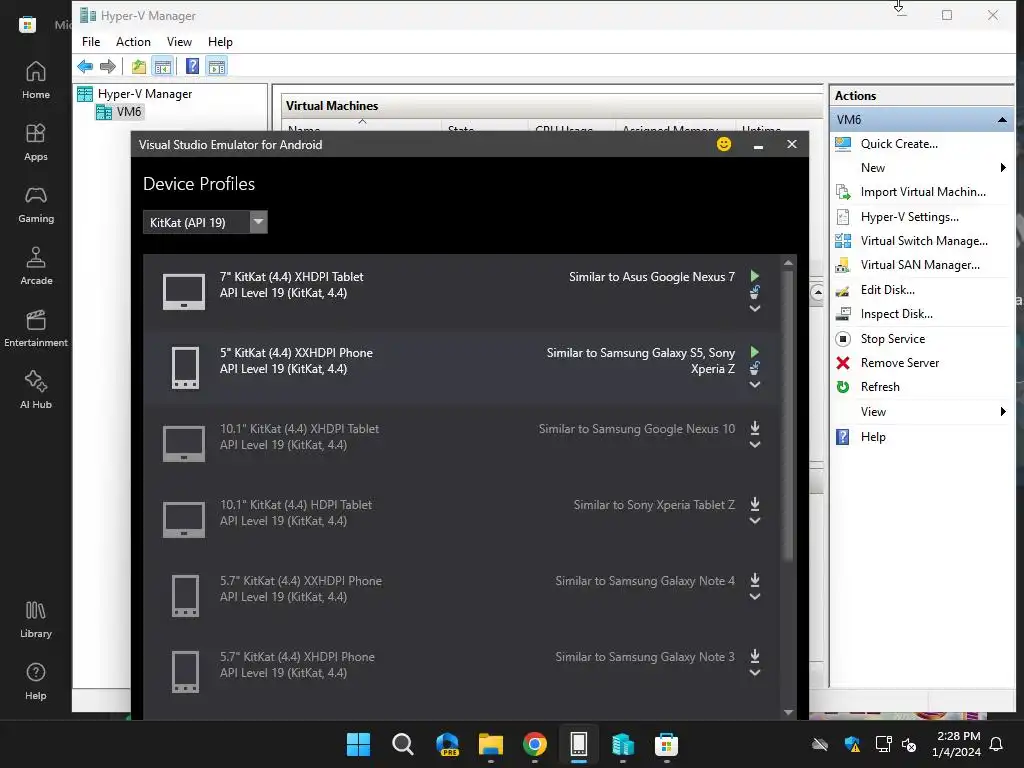Download the 5.7" KitKat XXHDPI Phone profile
Viewport: 1024px width, 768px height.
[754, 580]
